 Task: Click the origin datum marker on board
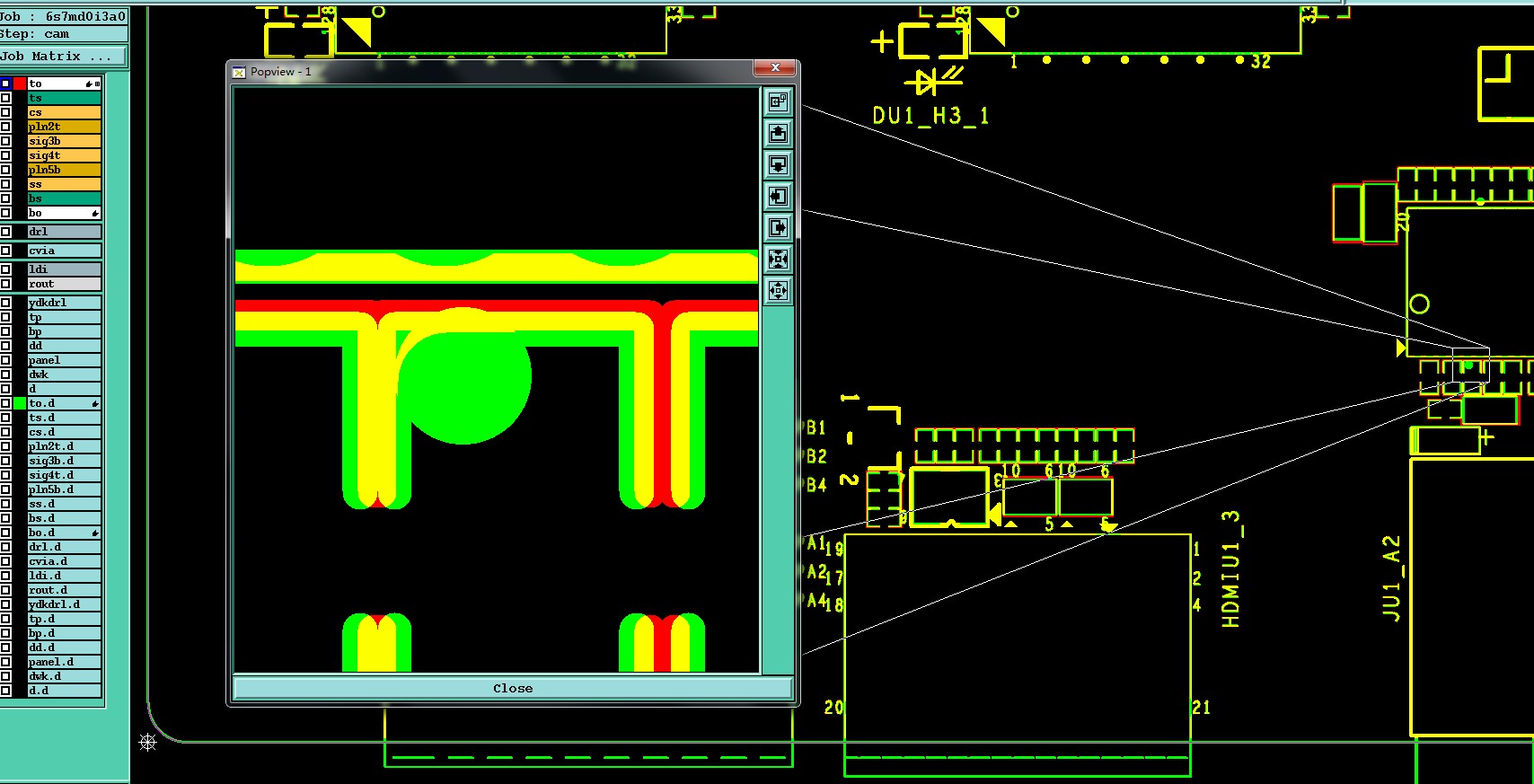point(148,742)
